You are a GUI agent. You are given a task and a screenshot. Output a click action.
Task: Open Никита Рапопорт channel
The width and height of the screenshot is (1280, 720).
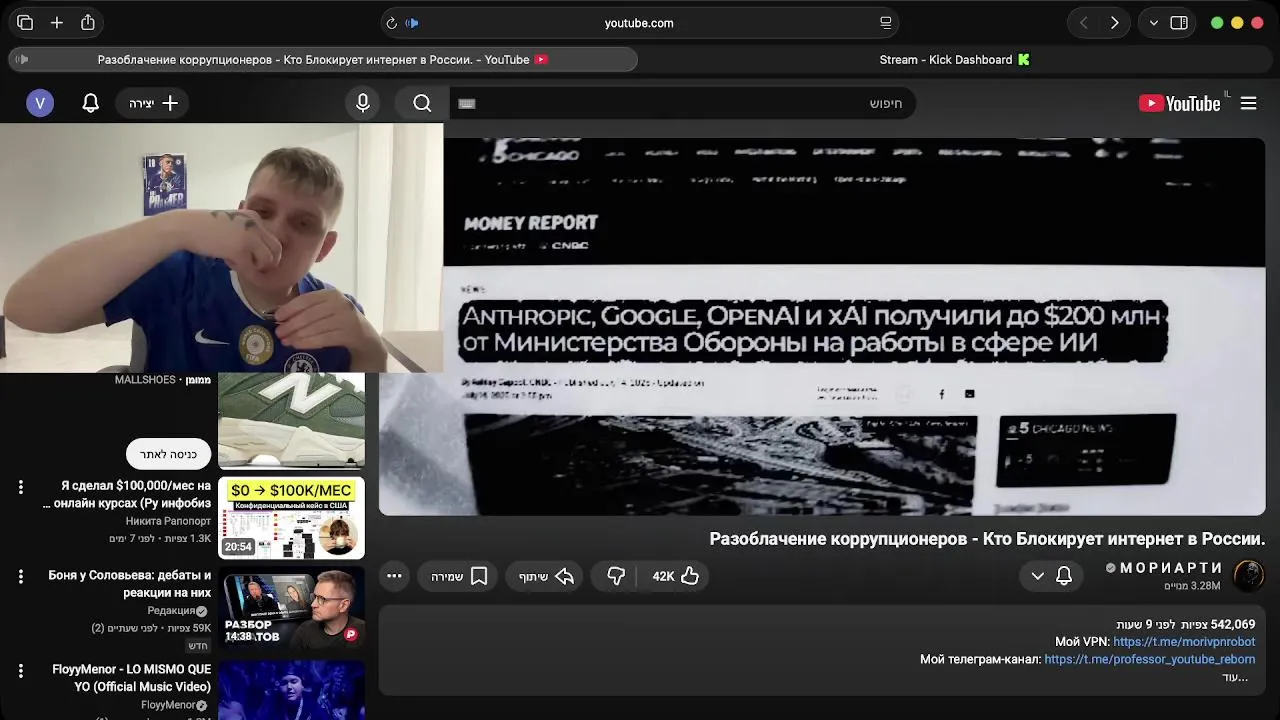pyautogui.click(x=168, y=521)
